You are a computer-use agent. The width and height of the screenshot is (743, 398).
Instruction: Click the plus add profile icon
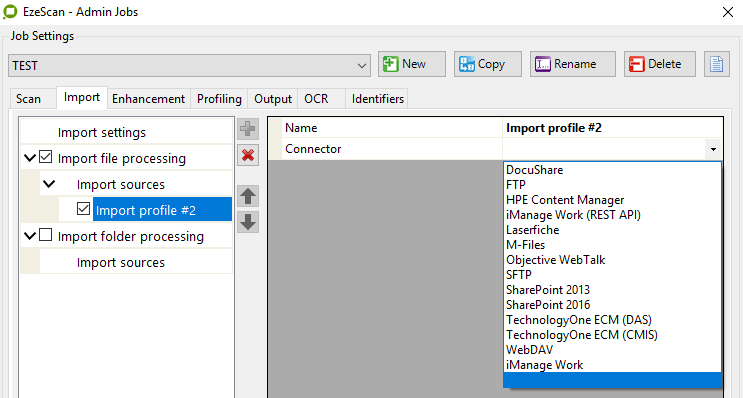coord(248,129)
